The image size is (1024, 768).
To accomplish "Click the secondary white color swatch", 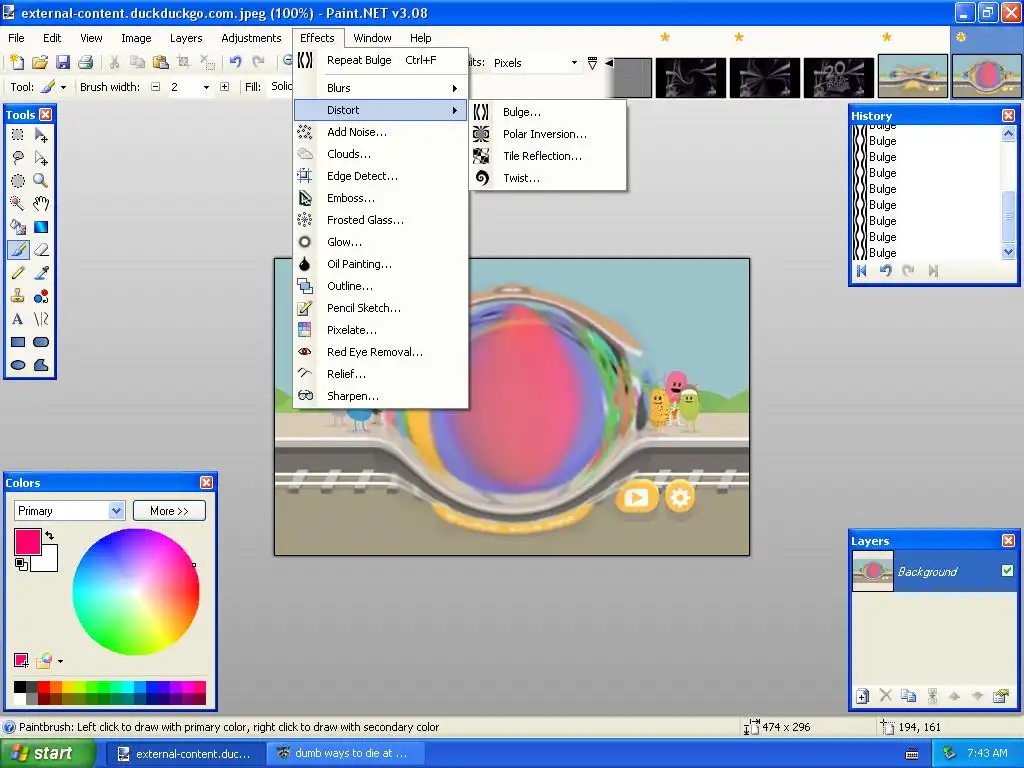I will (x=48, y=560).
